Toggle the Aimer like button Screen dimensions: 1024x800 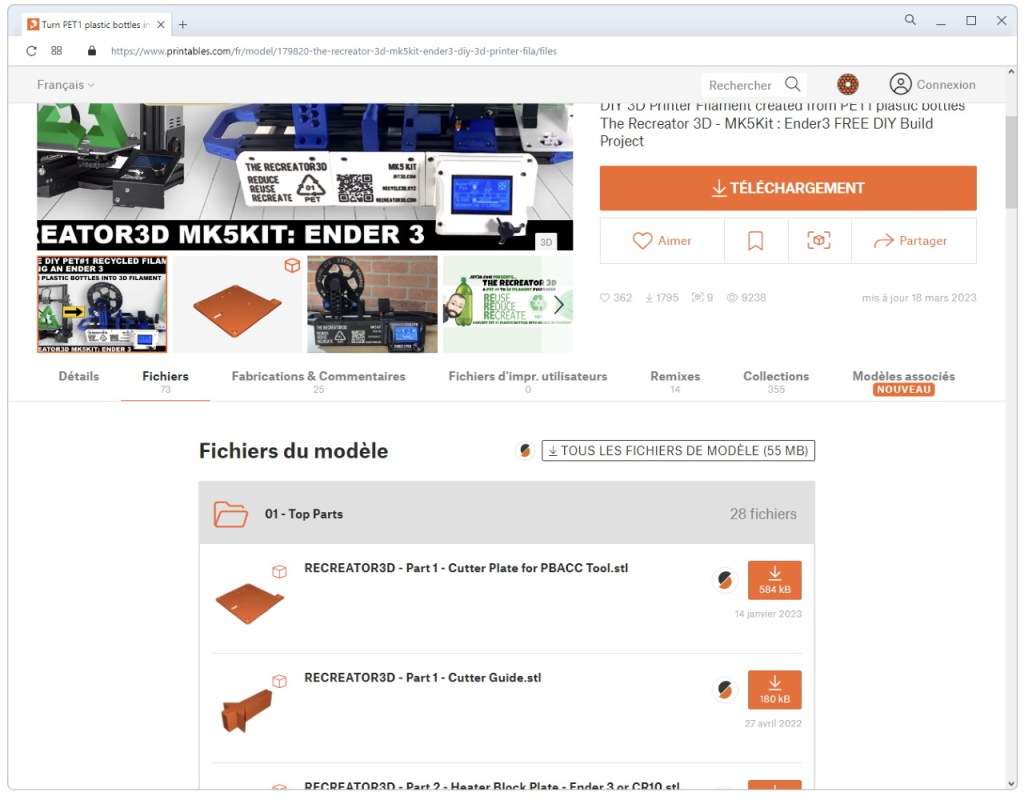coord(662,241)
